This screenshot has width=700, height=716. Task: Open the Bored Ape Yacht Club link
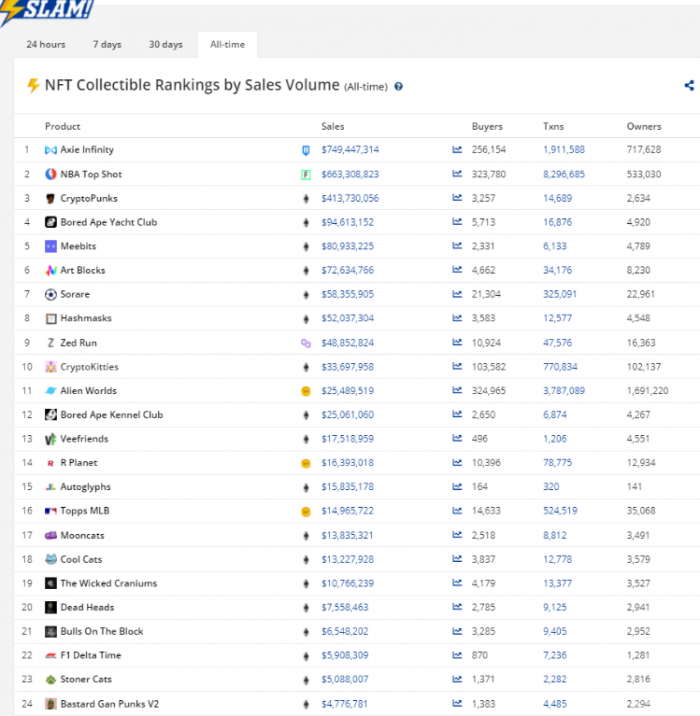click(x=109, y=222)
